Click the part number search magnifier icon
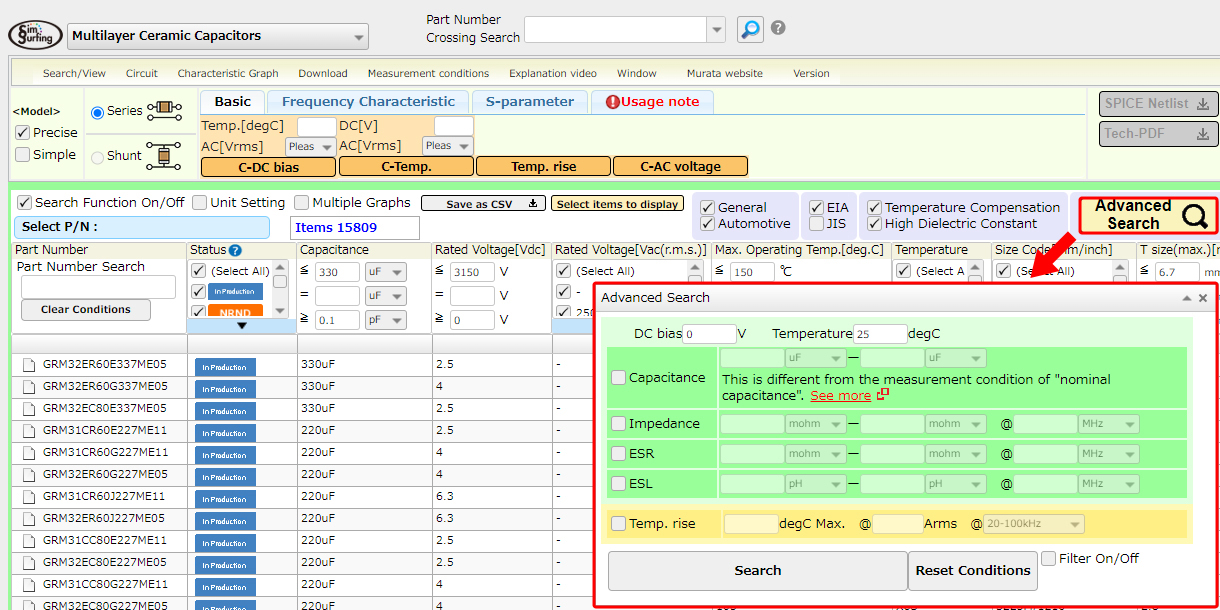Screen dimensions: 1220x610 (x=750, y=29)
